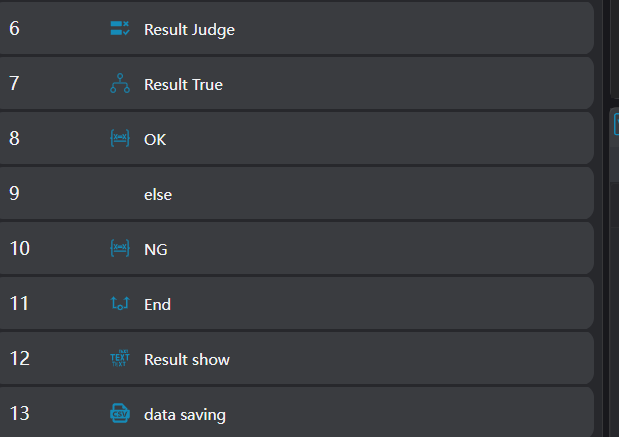The width and height of the screenshot is (619, 437).
Task: Select the Result Judge step label
Action: (189, 29)
